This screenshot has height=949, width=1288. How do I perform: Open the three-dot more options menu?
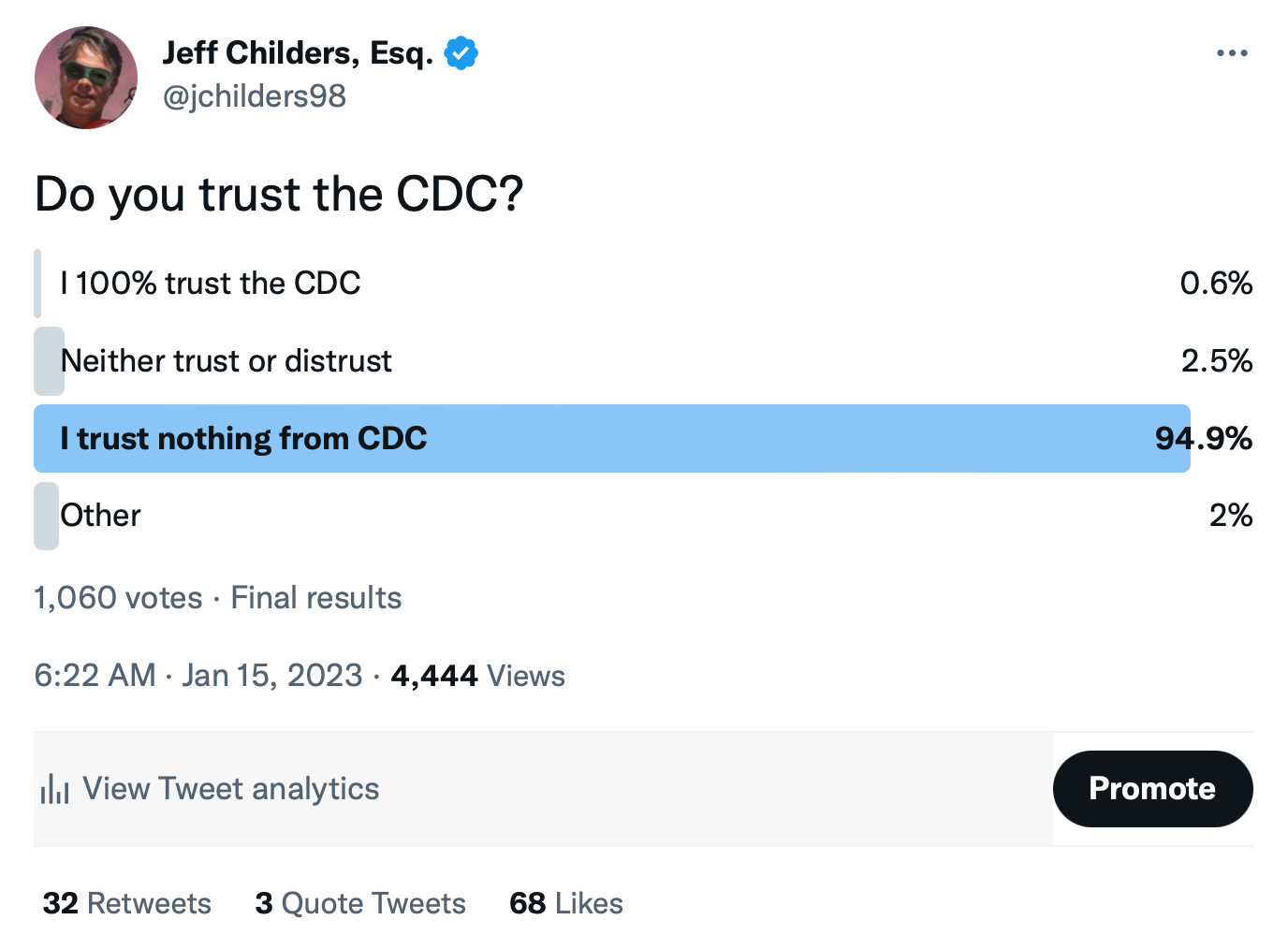(x=1231, y=53)
